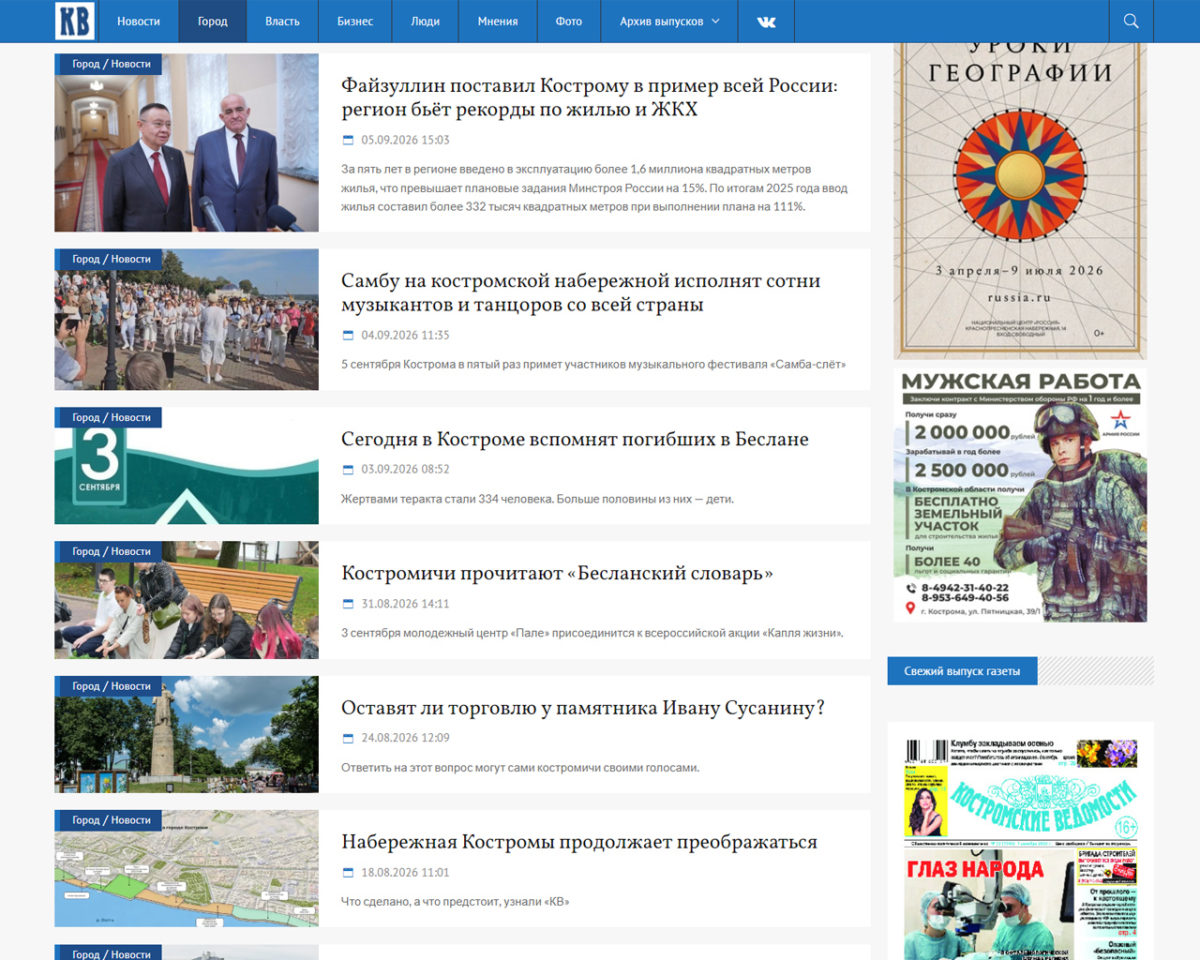Open the samba festival headline
Screen dimensions: 1200x960
pos(581,292)
